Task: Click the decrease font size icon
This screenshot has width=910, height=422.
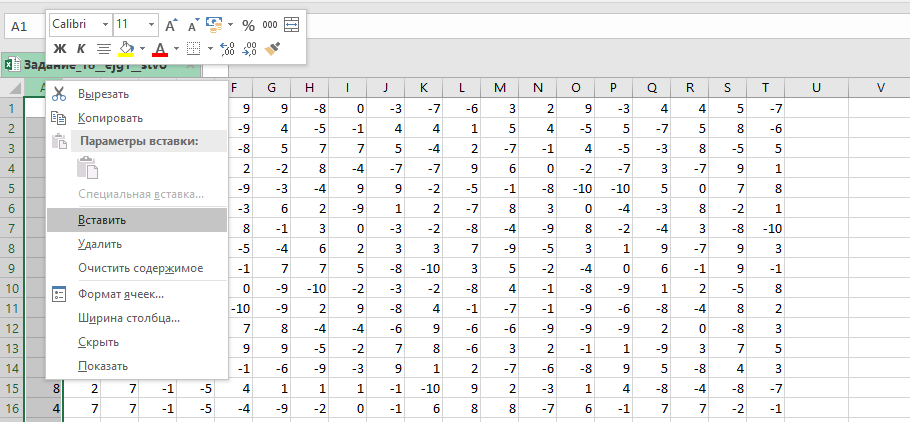Action: (193, 24)
